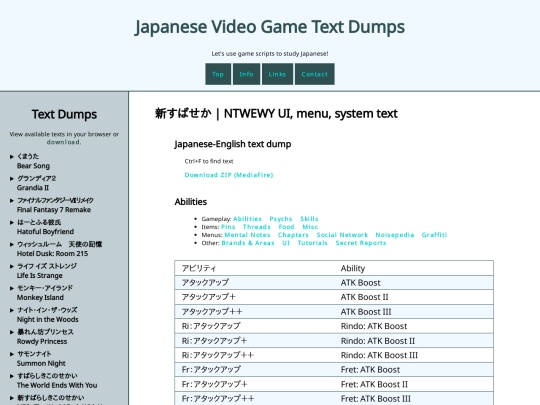Expand the Summon Night entry
Screen dimensions: 540x405
12,354
